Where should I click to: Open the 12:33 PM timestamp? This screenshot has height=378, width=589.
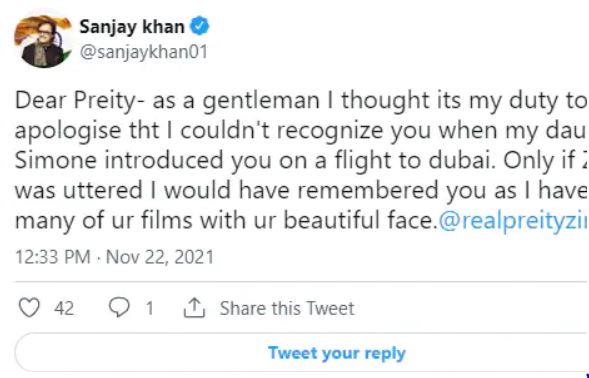pos(53,257)
